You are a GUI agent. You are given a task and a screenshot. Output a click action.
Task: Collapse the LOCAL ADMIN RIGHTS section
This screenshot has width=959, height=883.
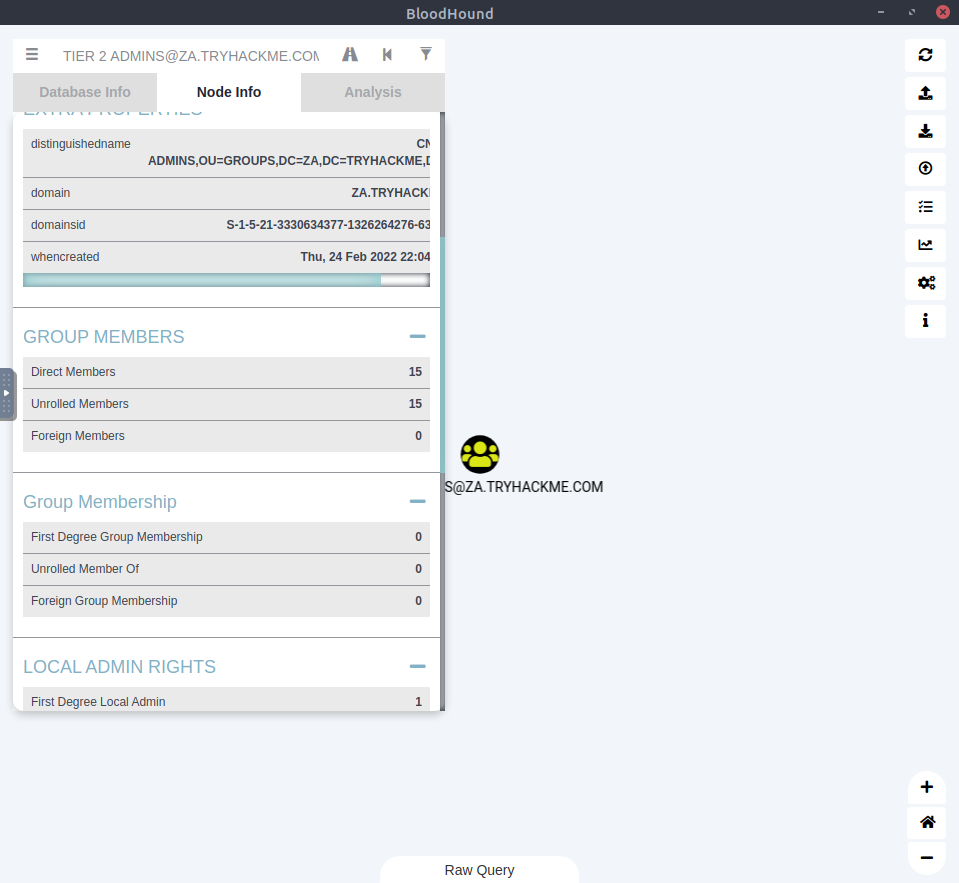tap(417, 667)
